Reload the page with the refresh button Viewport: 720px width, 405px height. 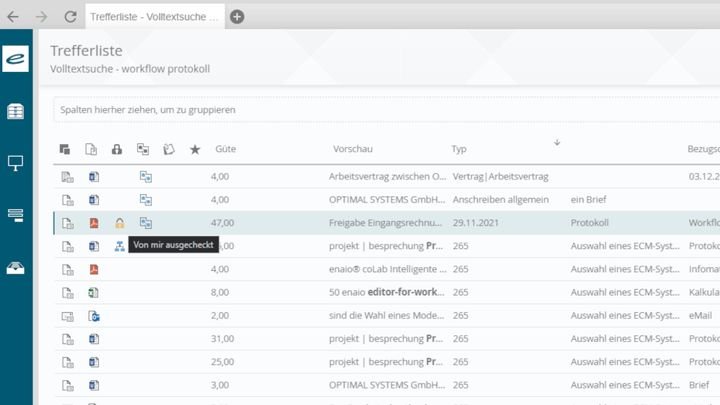click(x=70, y=16)
